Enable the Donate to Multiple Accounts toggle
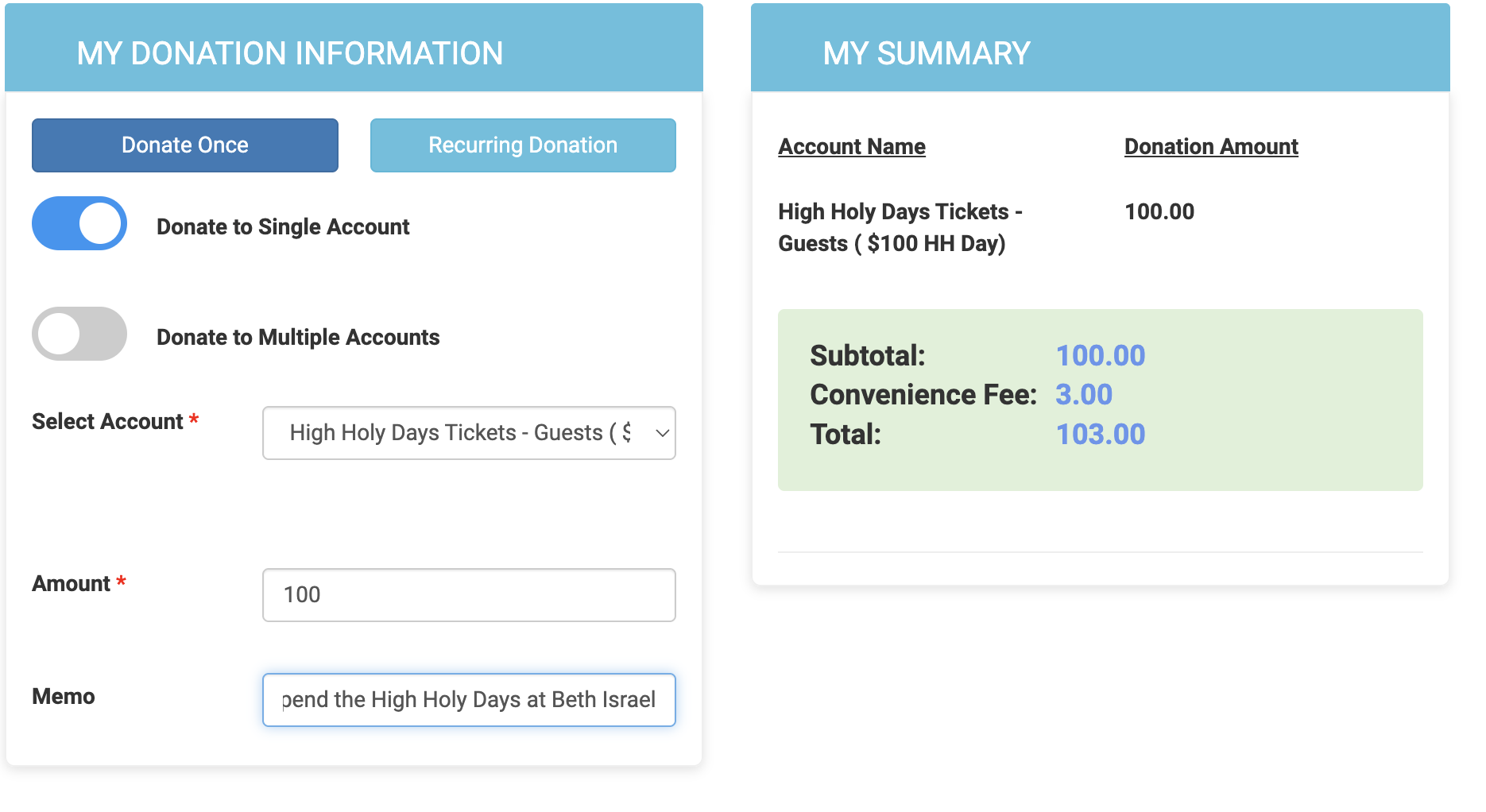This screenshot has width=1486, height=812. 79,334
